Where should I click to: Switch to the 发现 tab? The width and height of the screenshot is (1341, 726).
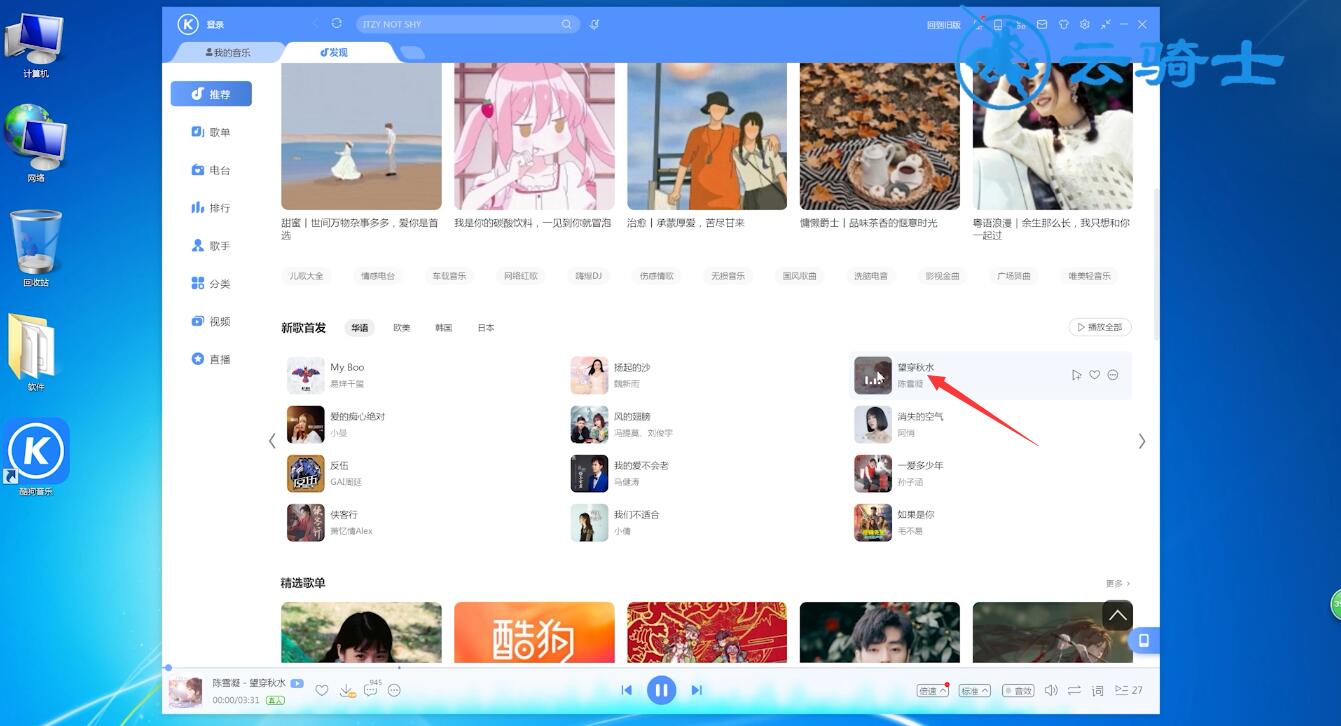tap(334, 52)
